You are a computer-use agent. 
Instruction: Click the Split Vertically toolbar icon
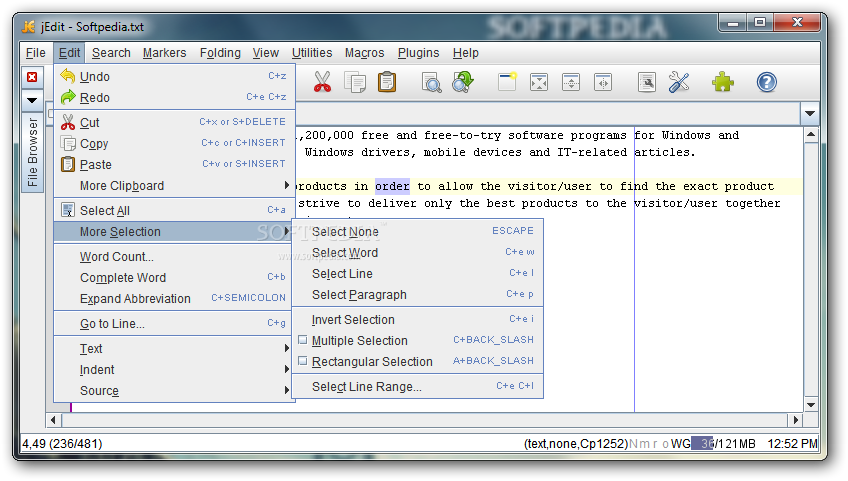click(603, 82)
